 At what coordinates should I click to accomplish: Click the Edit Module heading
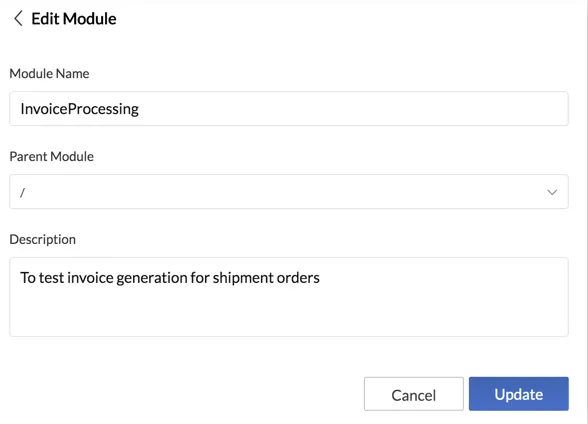tap(74, 19)
